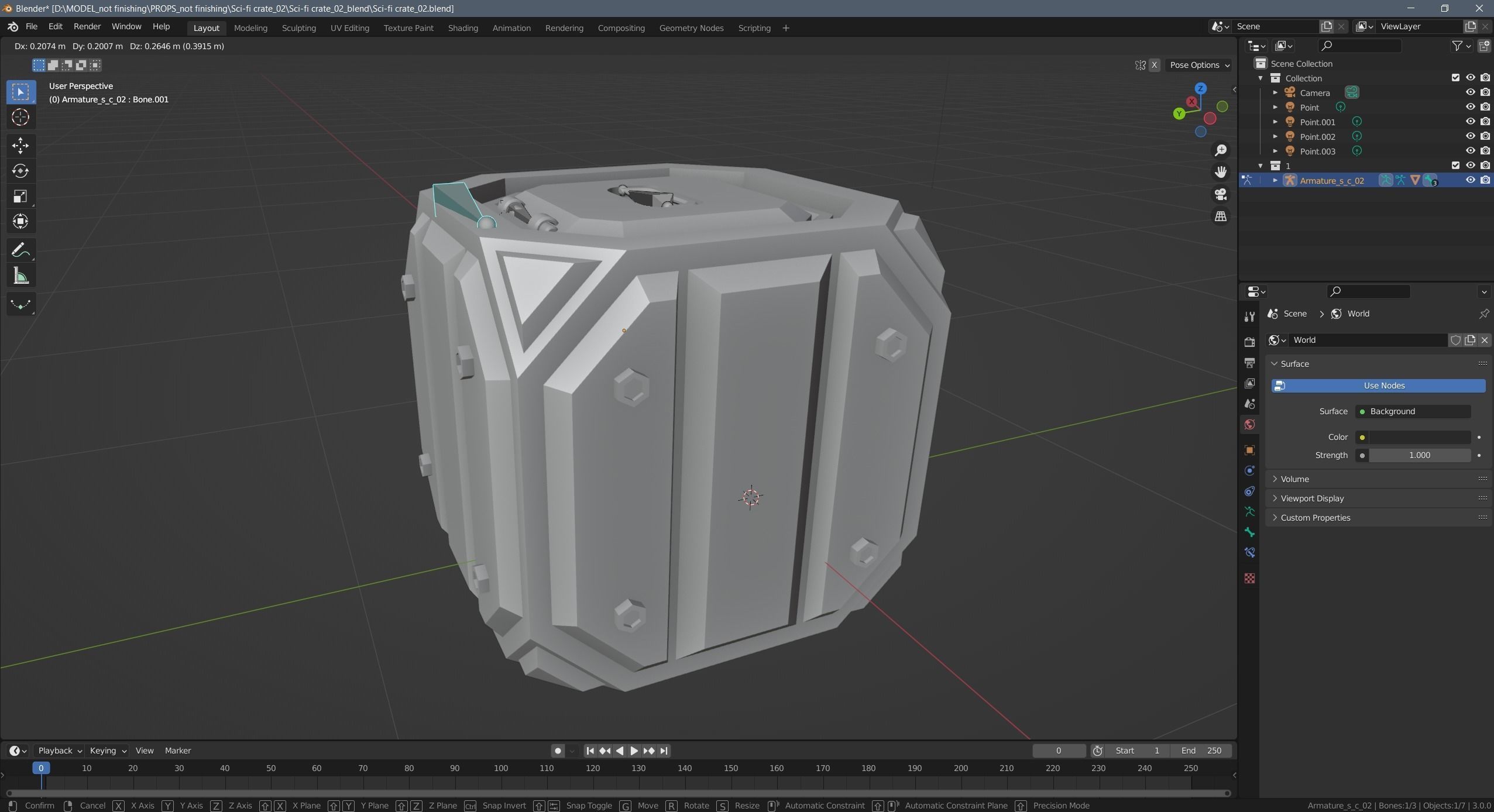Add a new workspace tab
Viewport: 1494px width, 812px height.
pos(786,28)
